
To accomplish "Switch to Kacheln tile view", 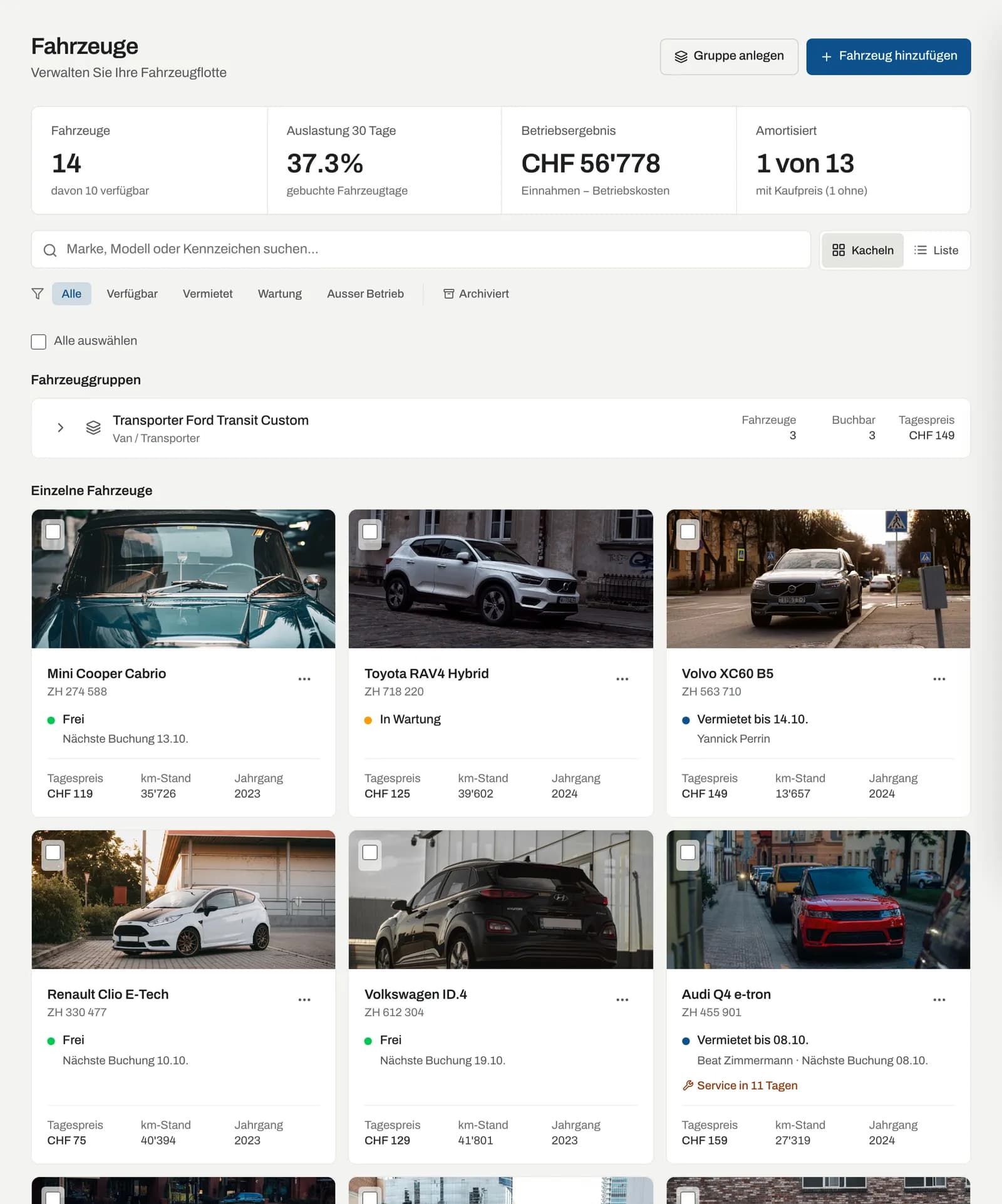I will [x=862, y=250].
